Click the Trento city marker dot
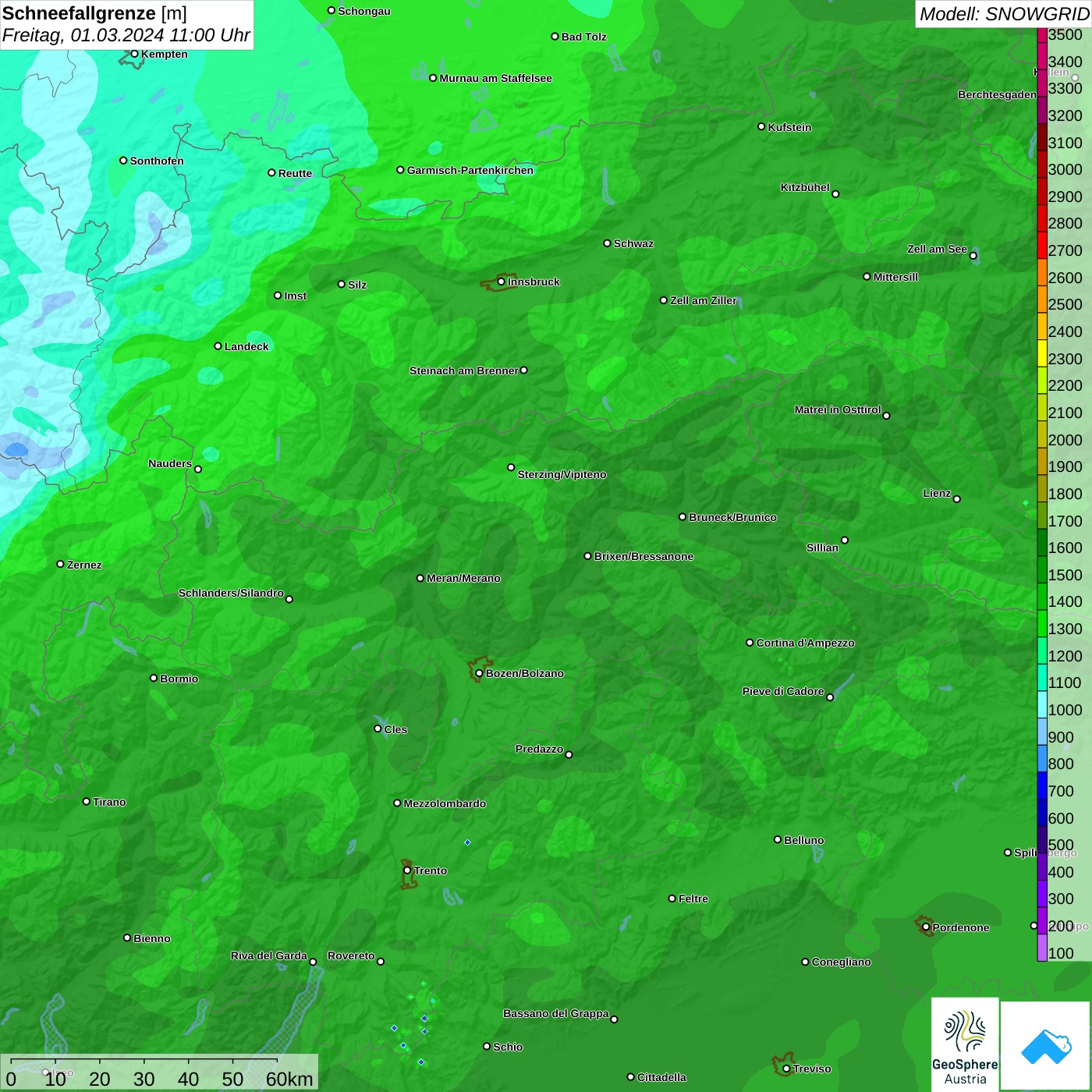This screenshot has width=1092, height=1092. tap(407, 870)
